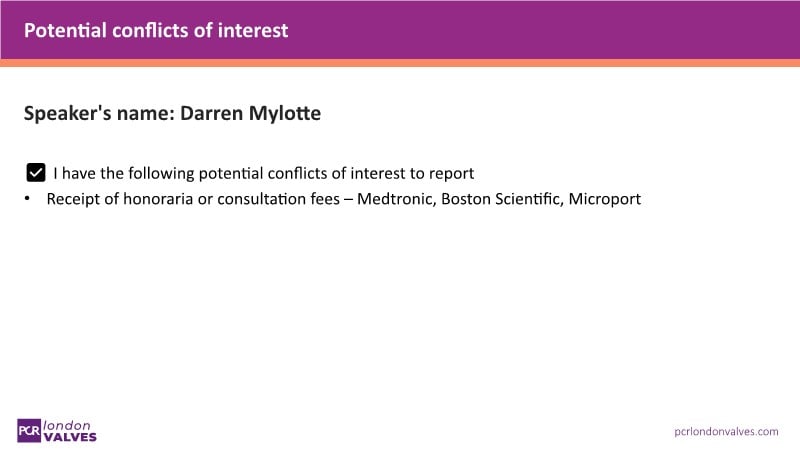Screen dimensions: 800x450
Task: Click the bullet point marker before 'Receipt'
Action: [x=29, y=199]
